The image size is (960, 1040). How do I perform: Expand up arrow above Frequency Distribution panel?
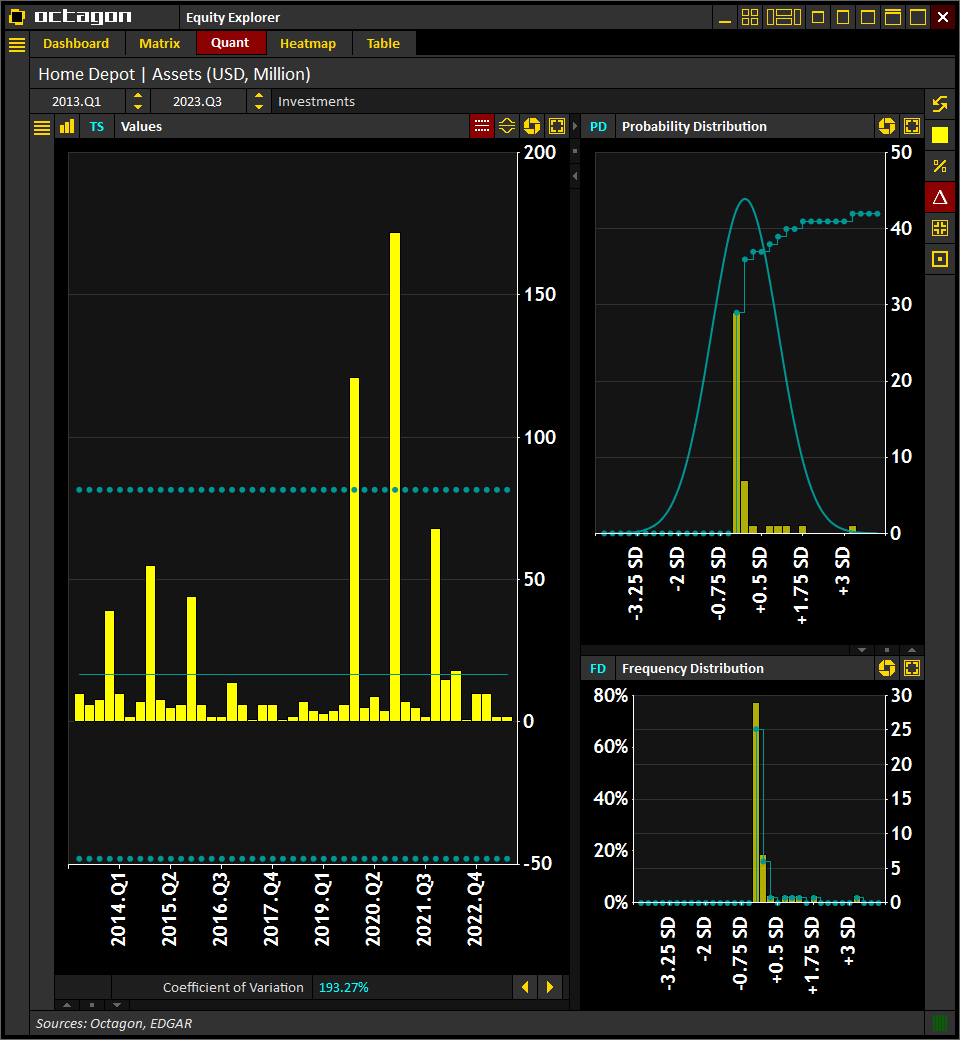[912, 650]
